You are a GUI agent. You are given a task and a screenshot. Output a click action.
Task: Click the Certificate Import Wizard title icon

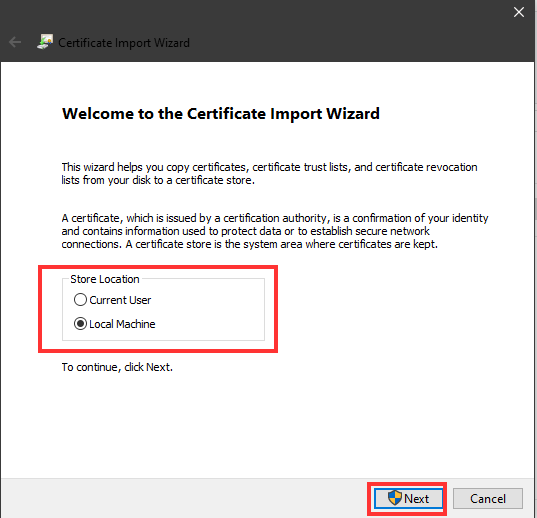click(45, 42)
